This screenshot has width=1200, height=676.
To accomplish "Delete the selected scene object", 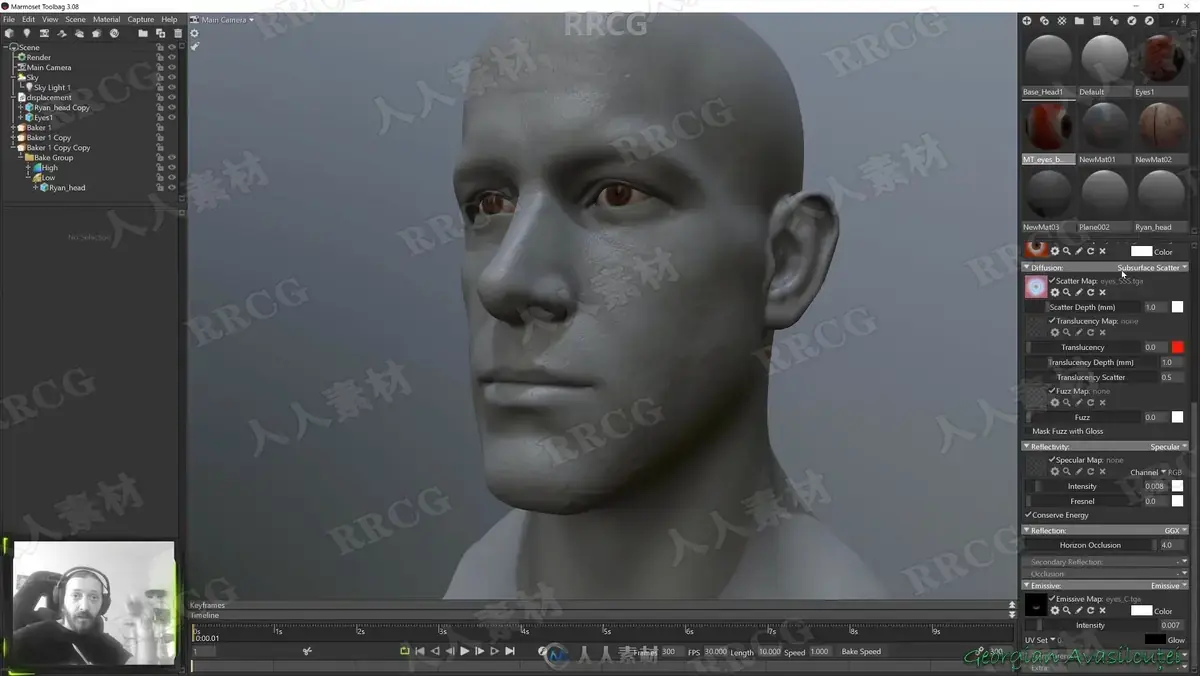I will click(x=178, y=33).
